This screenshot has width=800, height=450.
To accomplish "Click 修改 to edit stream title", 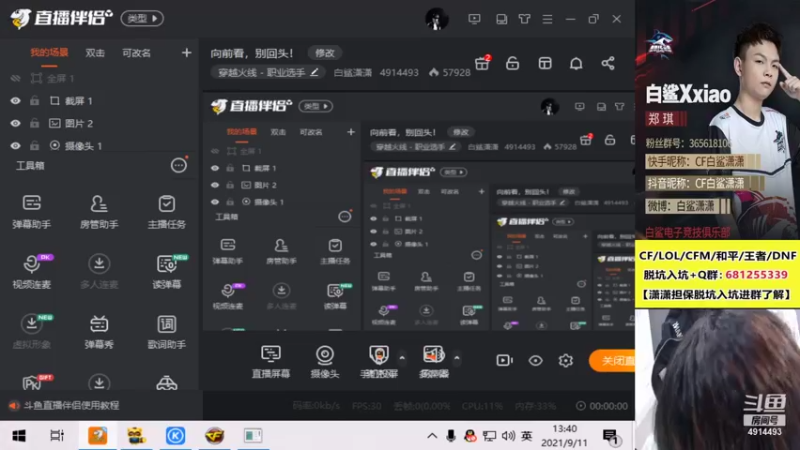I will pyautogui.click(x=325, y=53).
